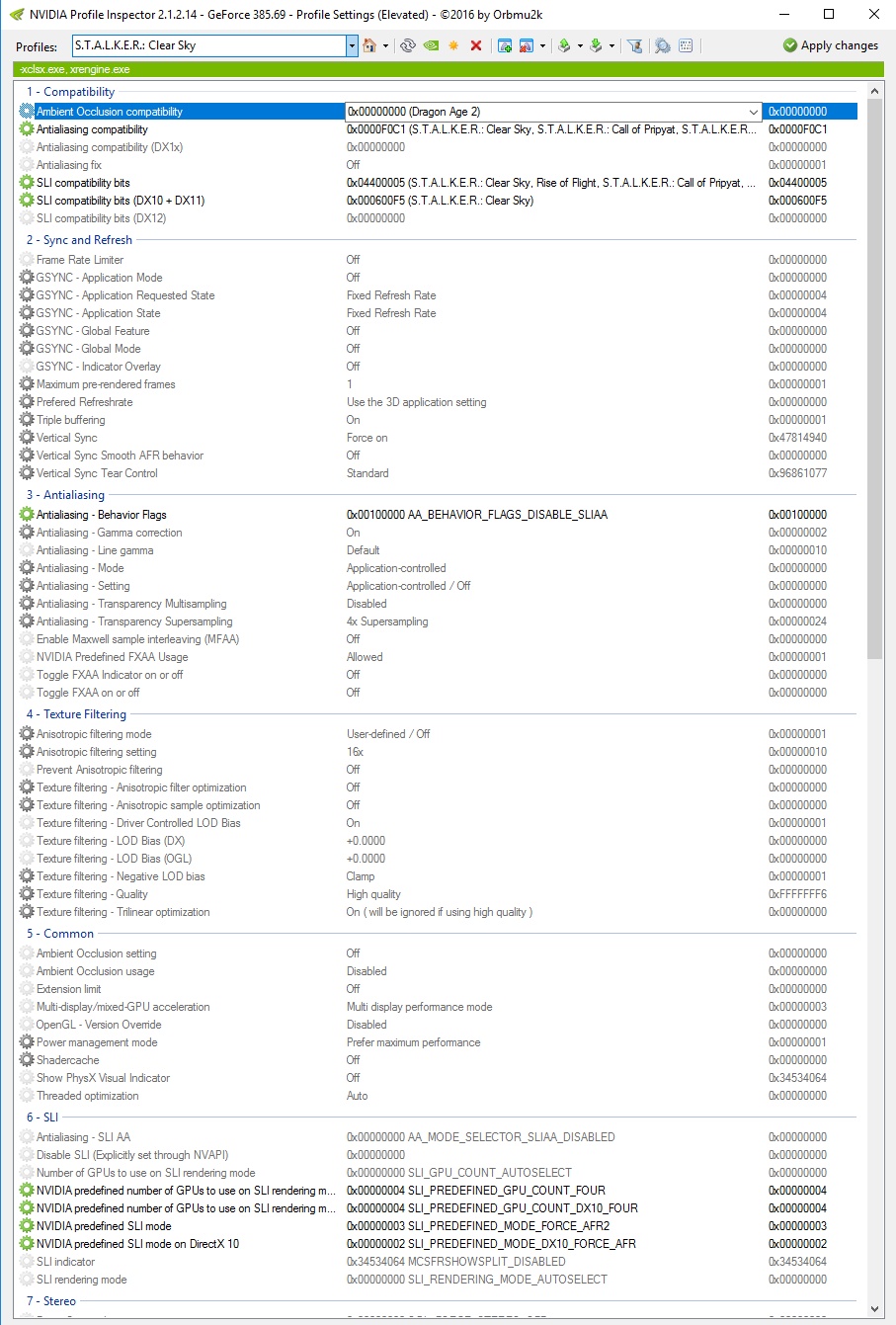
Task: Open the bit value editor grid icon
Action: click(x=686, y=45)
